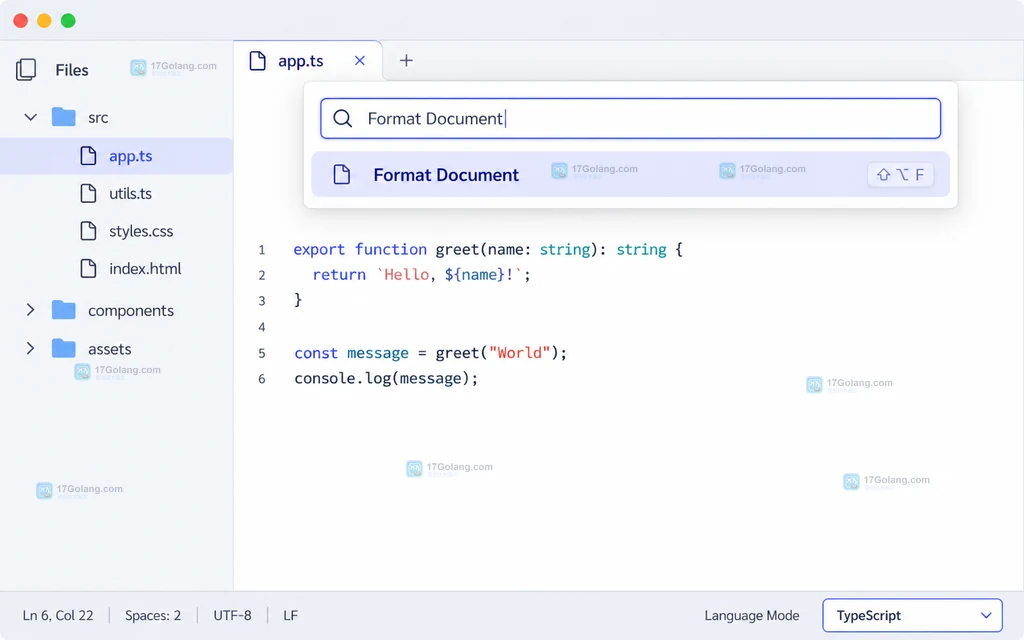The width and height of the screenshot is (1024, 640).
Task: Close the app.ts tab
Action: pos(359,61)
